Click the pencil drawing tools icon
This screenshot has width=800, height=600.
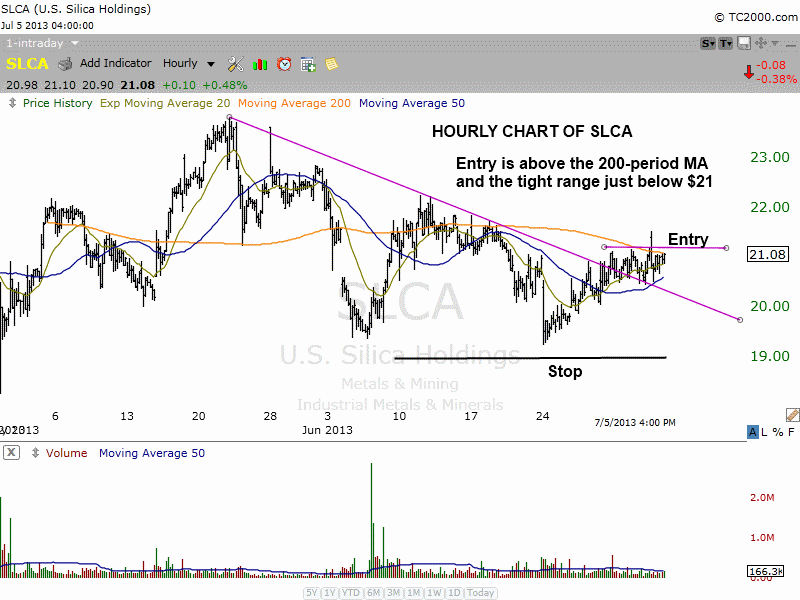pos(793,415)
